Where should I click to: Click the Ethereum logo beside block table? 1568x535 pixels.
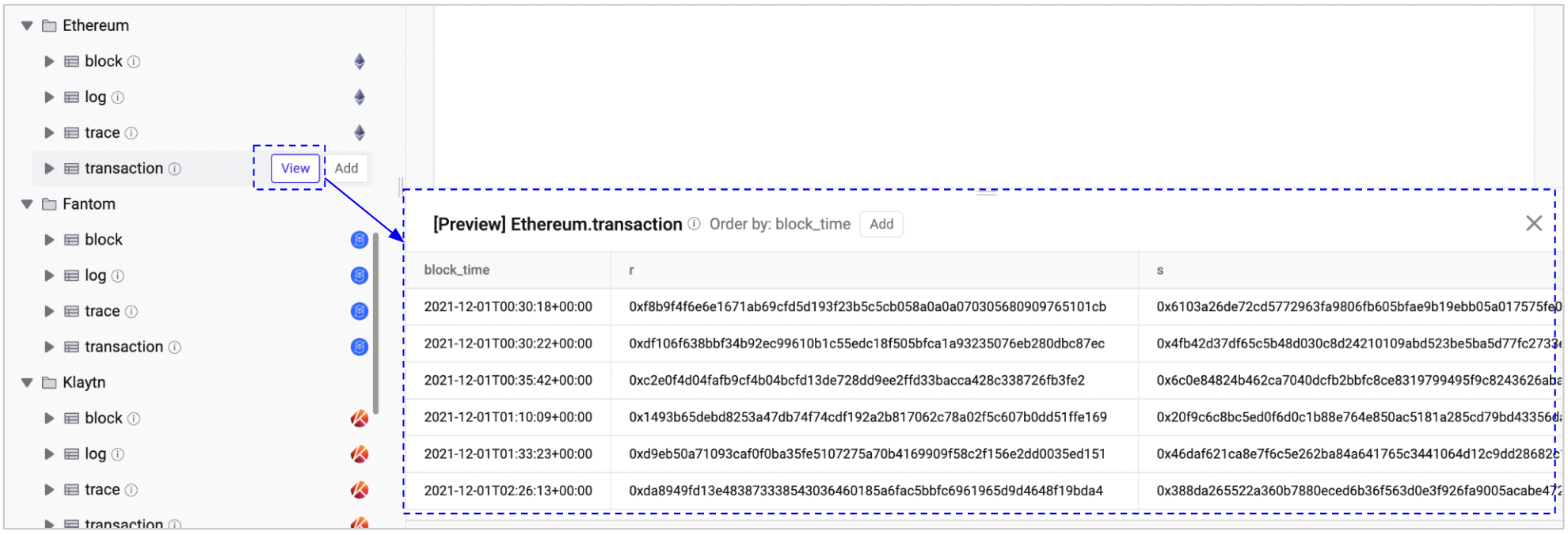[359, 62]
